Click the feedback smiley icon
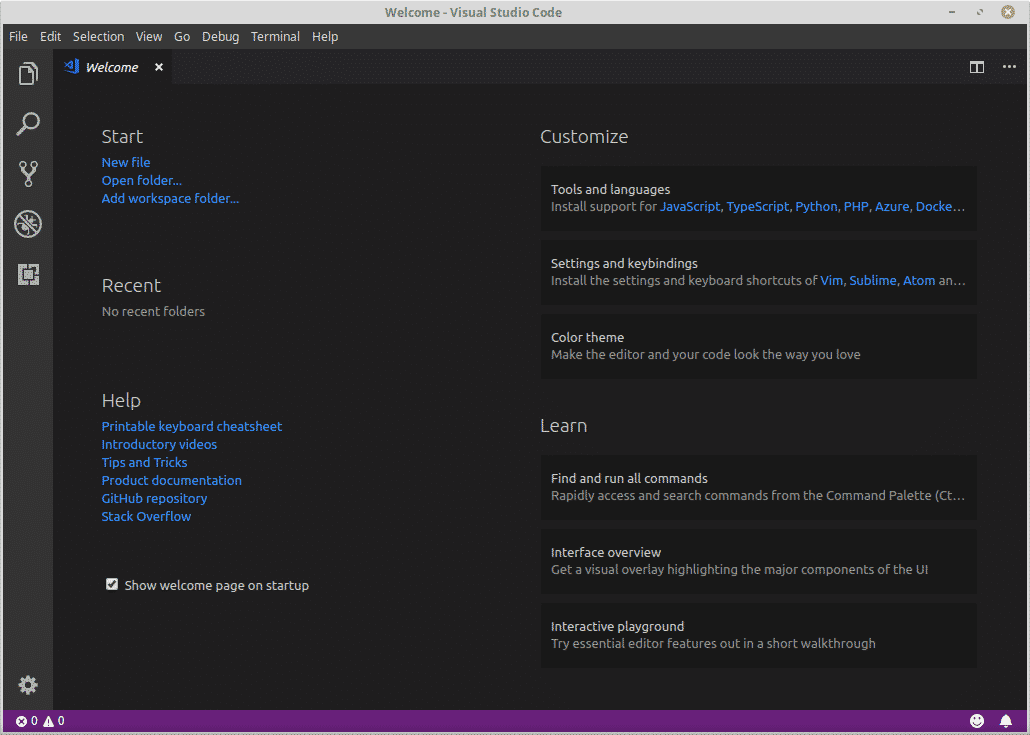 pos(977,721)
